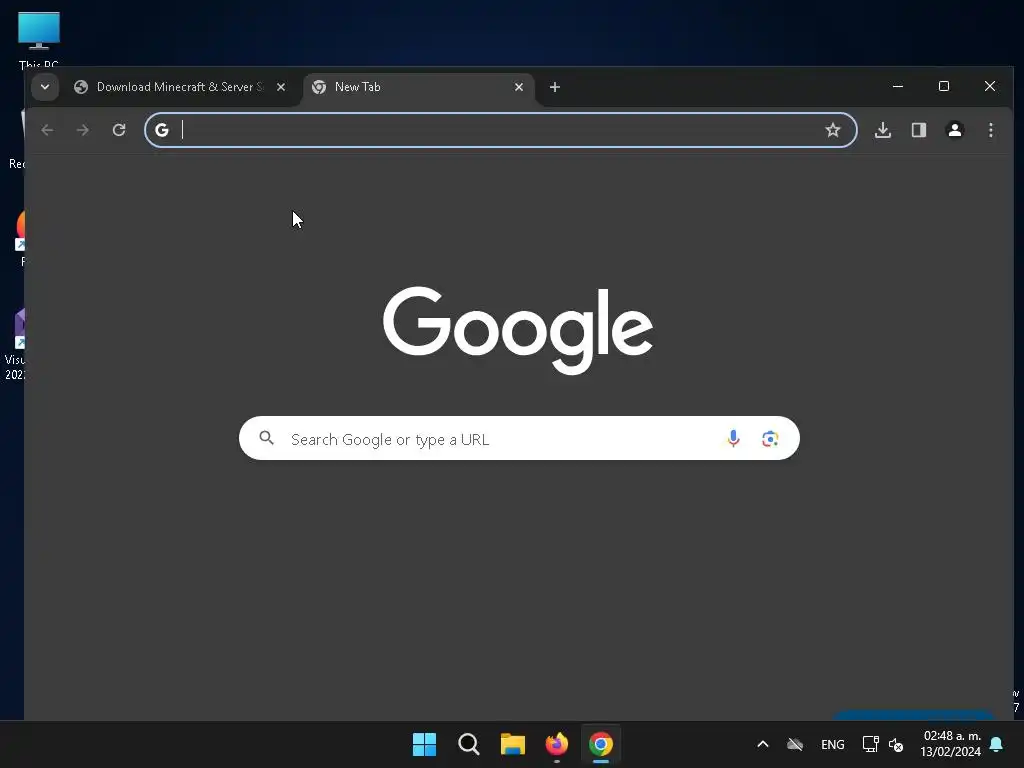Bookmark this tab with the star icon

tap(833, 130)
